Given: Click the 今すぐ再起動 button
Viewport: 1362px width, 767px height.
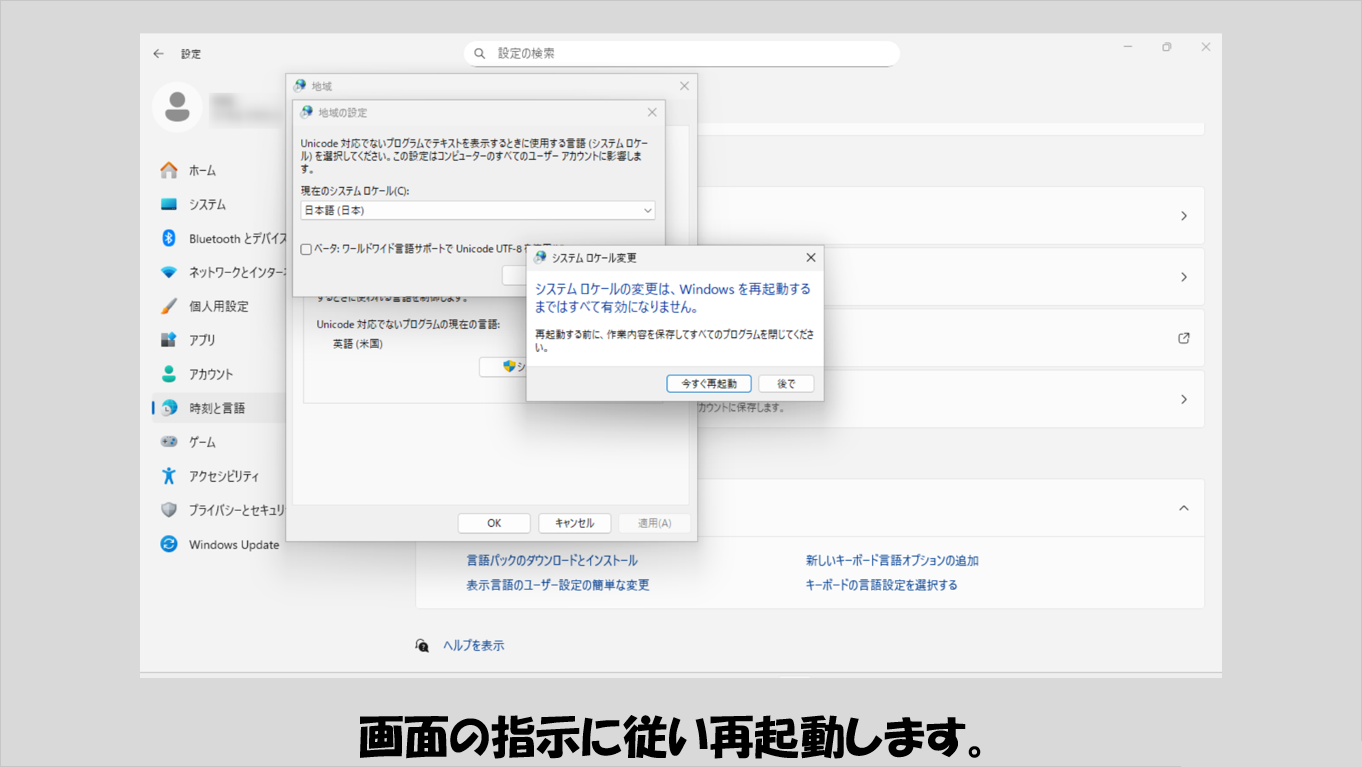Looking at the screenshot, I should pyautogui.click(x=708, y=384).
